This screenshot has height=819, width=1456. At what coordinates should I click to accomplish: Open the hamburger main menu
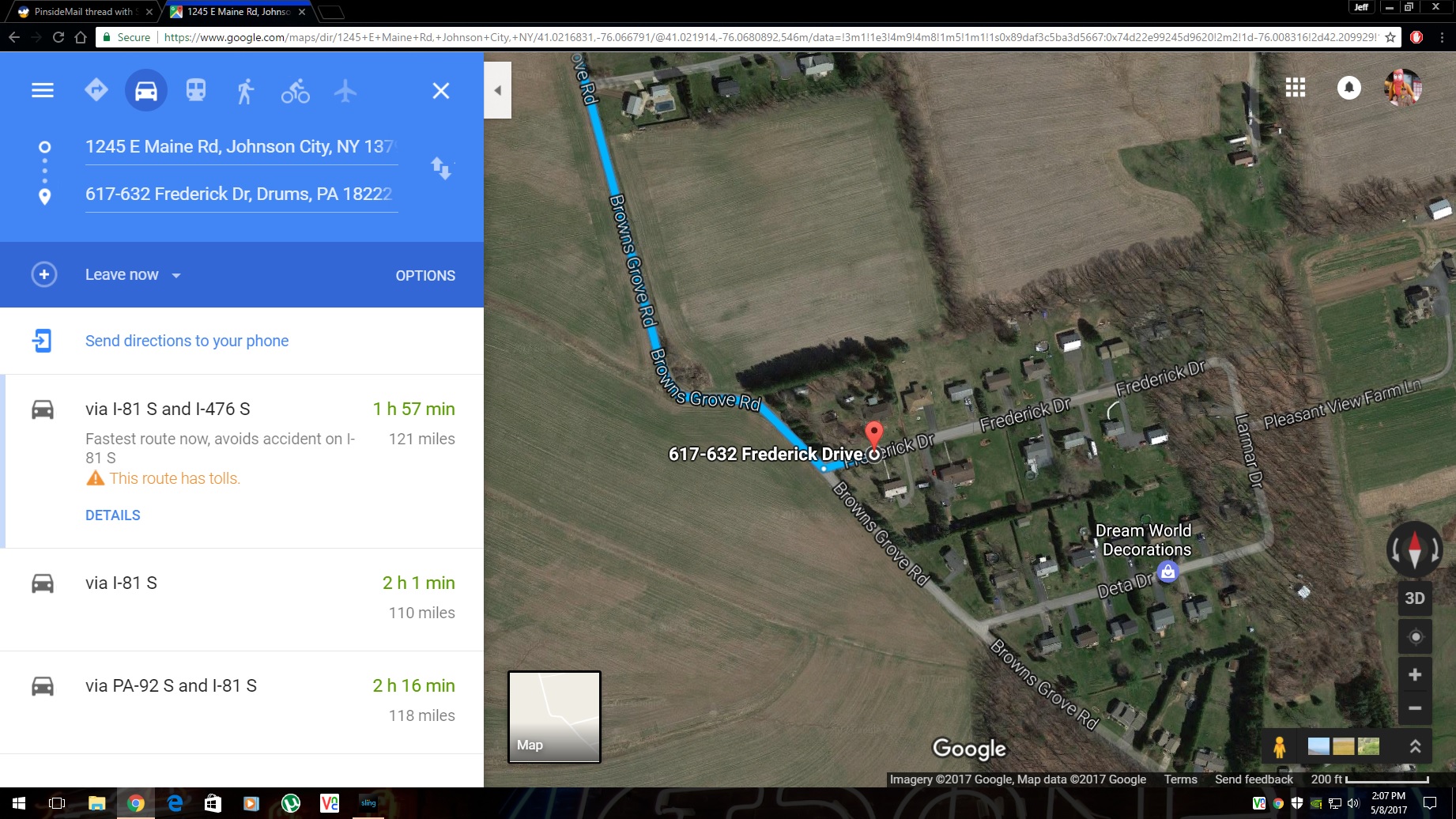tap(43, 91)
